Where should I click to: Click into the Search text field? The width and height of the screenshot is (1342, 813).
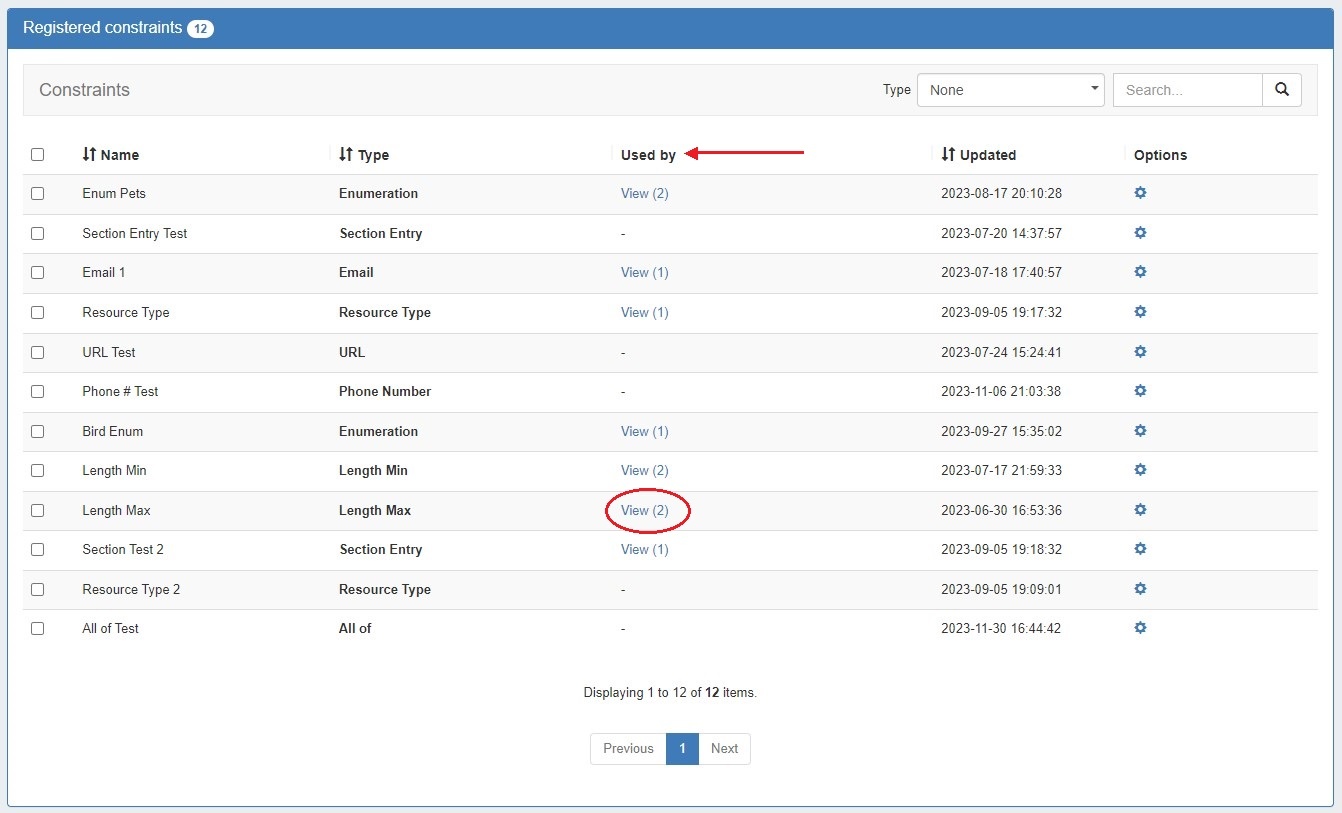coord(1187,90)
